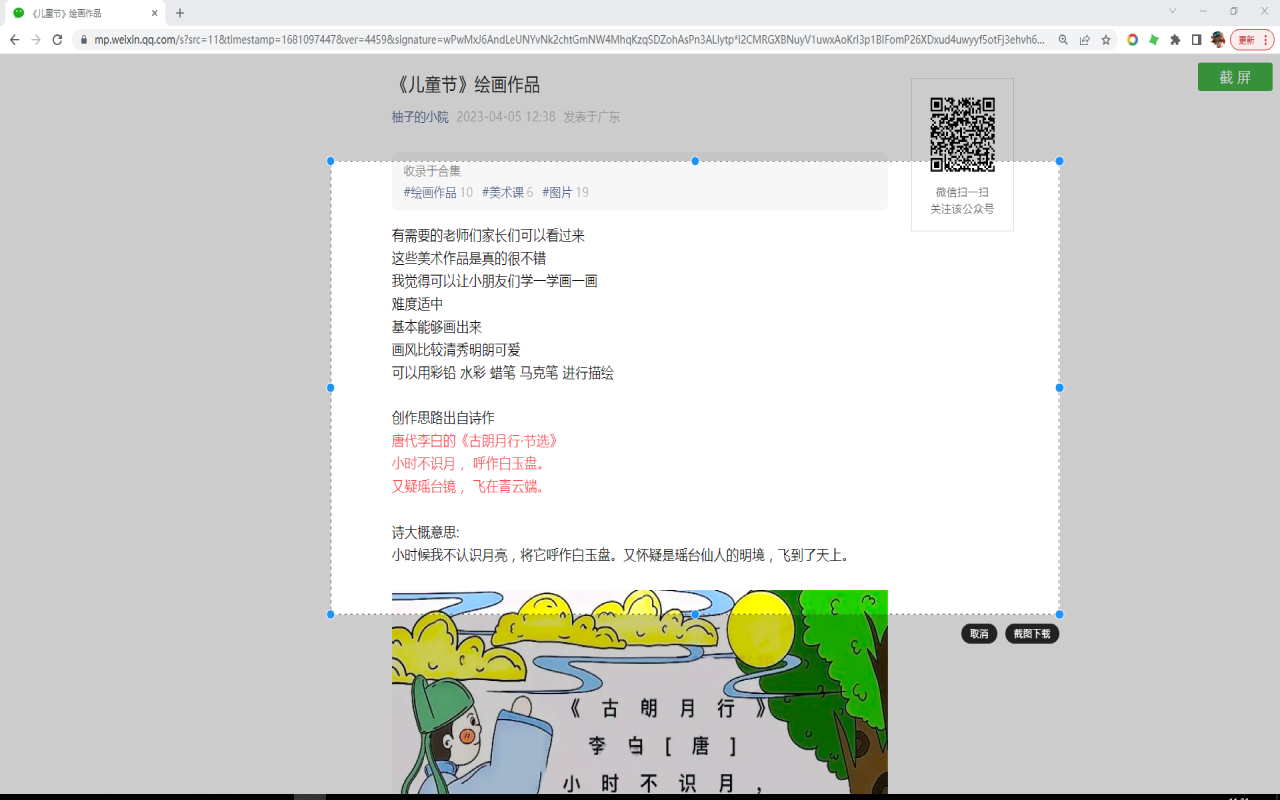
Task: Click the text 关注该公众号
Action: point(962,209)
